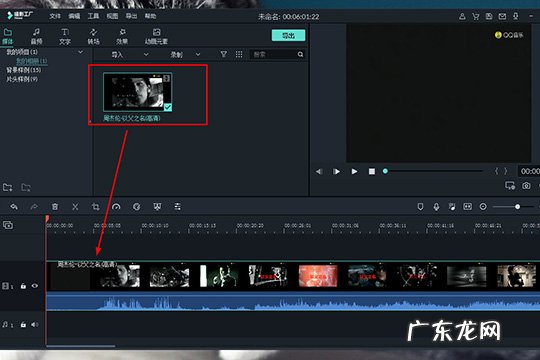Play the preview video
The height and width of the screenshot is (360, 540).
(354, 171)
